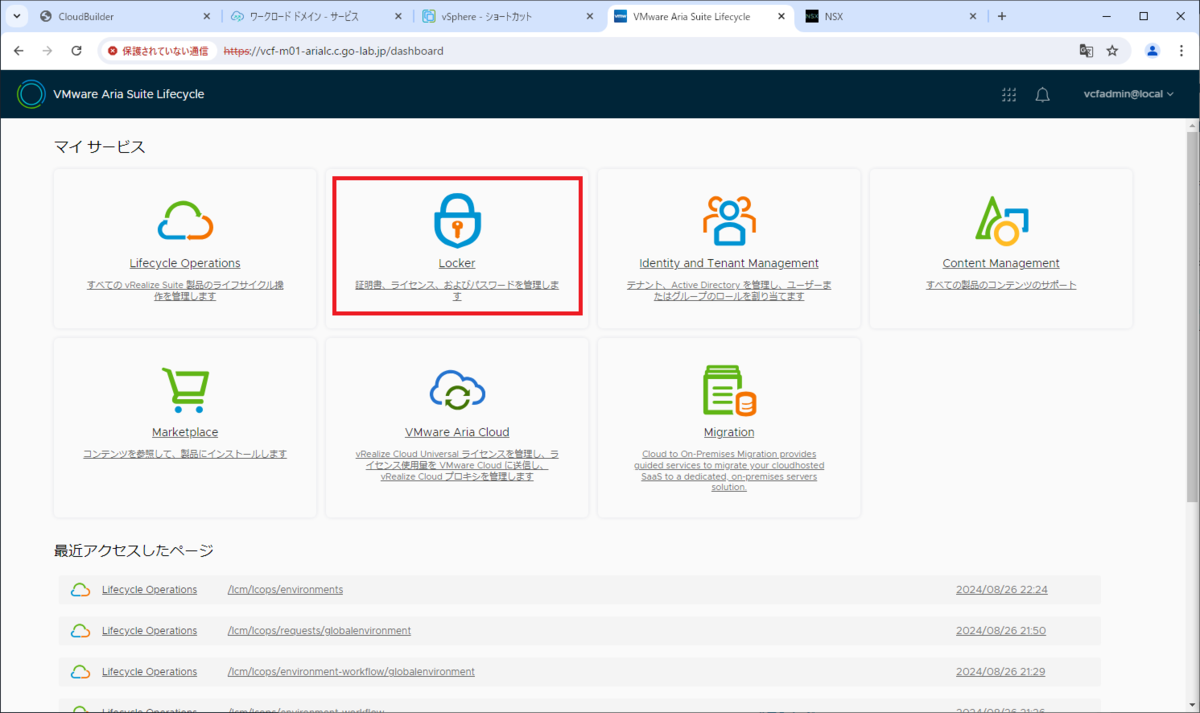Click the Lifecycle Operations card title link
Image resolution: width=1200 pixels, height=713 pixels.
click(185, 264)
